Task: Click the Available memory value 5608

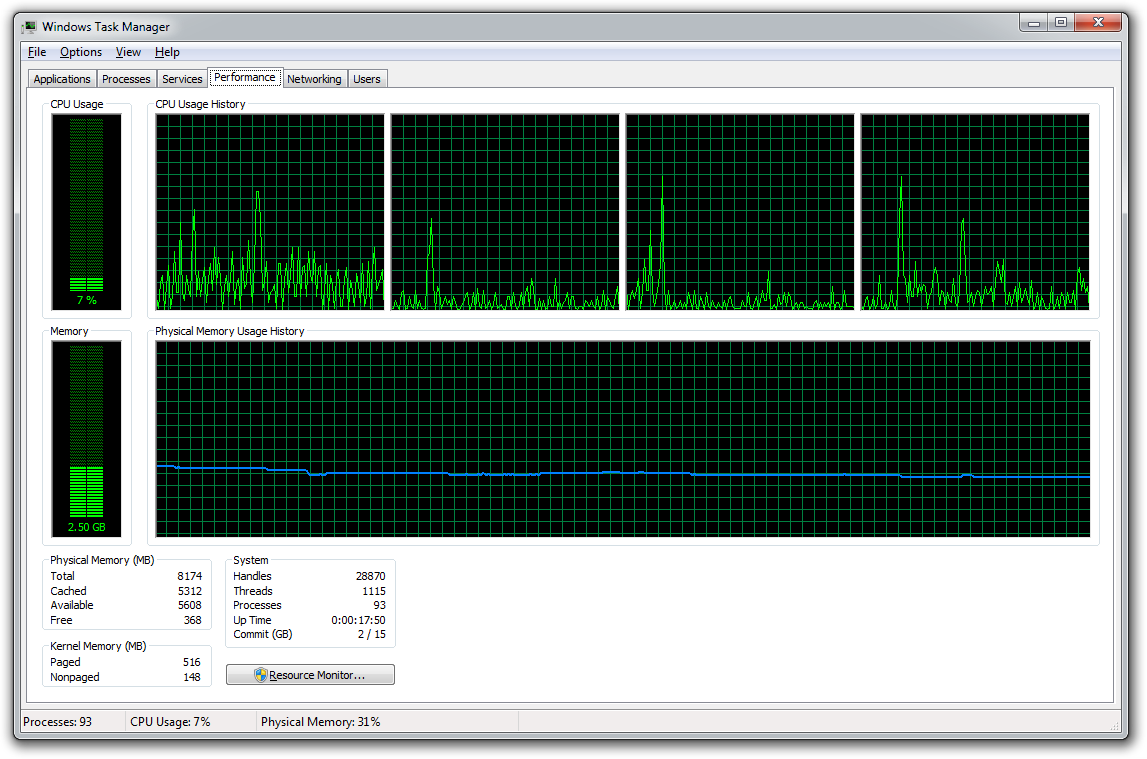Action: (x=189, y=605)
